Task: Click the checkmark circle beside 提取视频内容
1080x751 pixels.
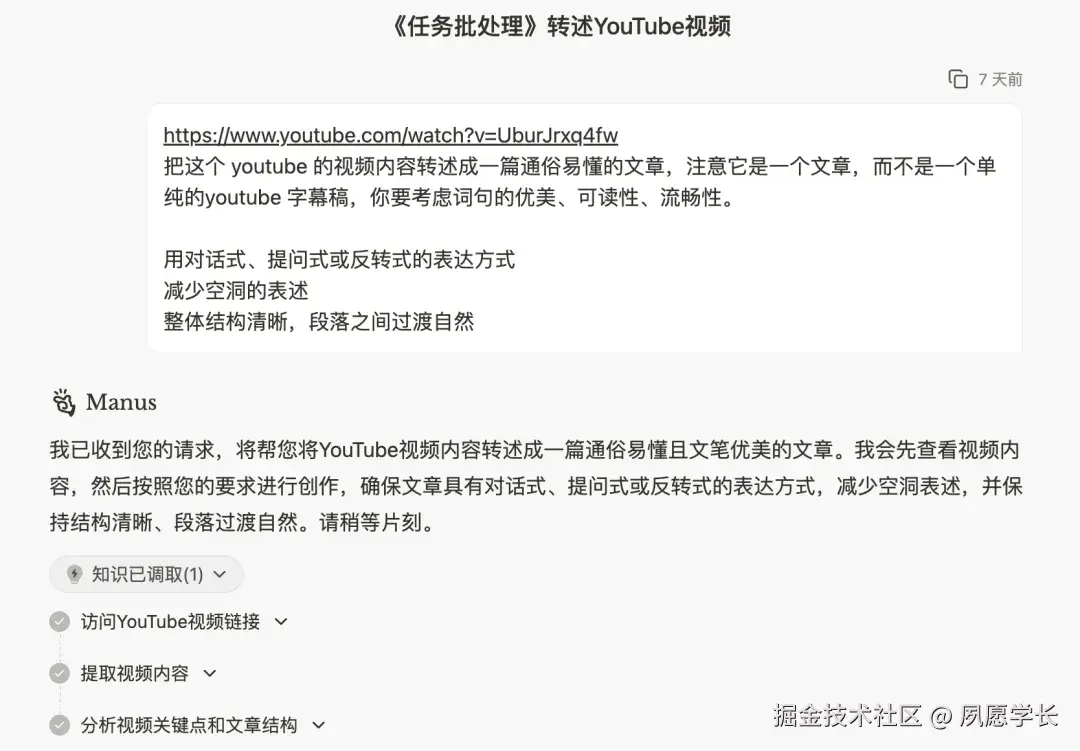Action: [x=60, y=673]
